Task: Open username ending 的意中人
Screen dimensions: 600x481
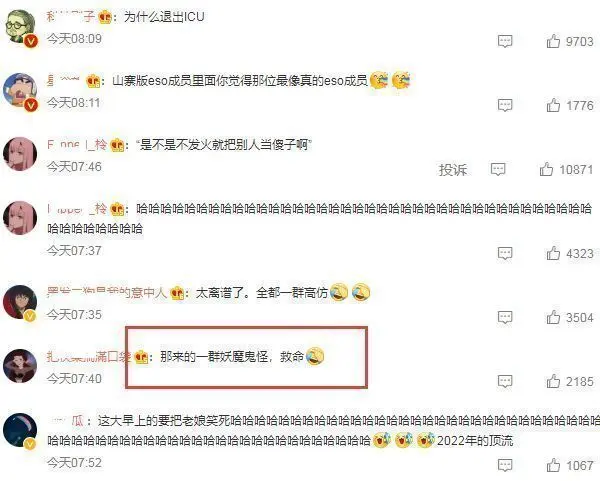Action: [x=107, y=293]
